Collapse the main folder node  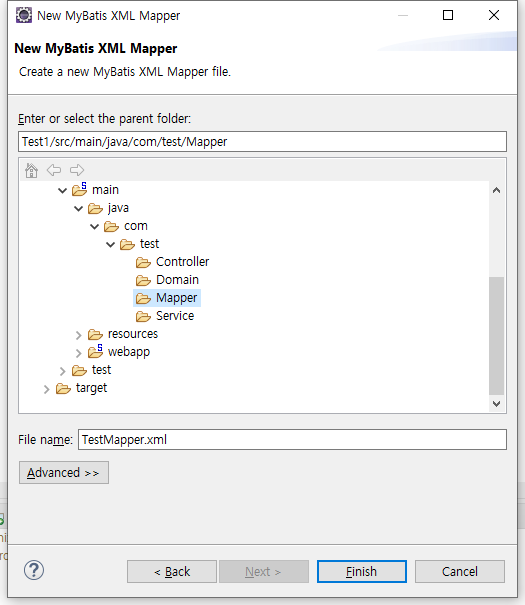62,190
